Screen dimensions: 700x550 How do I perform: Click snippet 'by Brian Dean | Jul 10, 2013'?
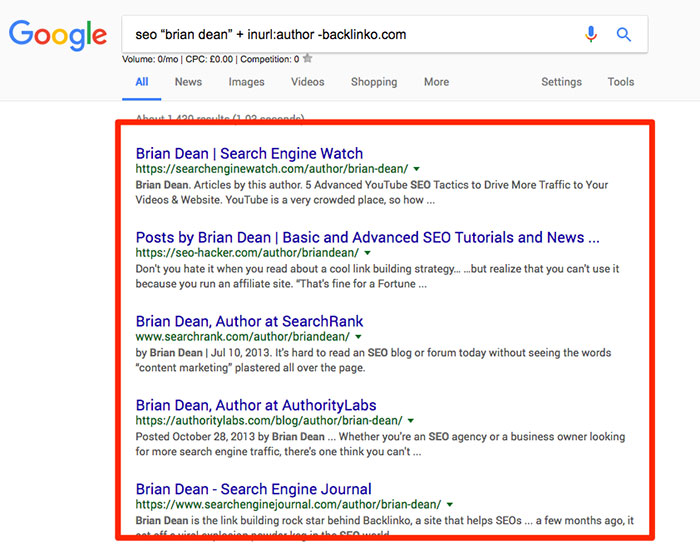click(x=203, y=353)
